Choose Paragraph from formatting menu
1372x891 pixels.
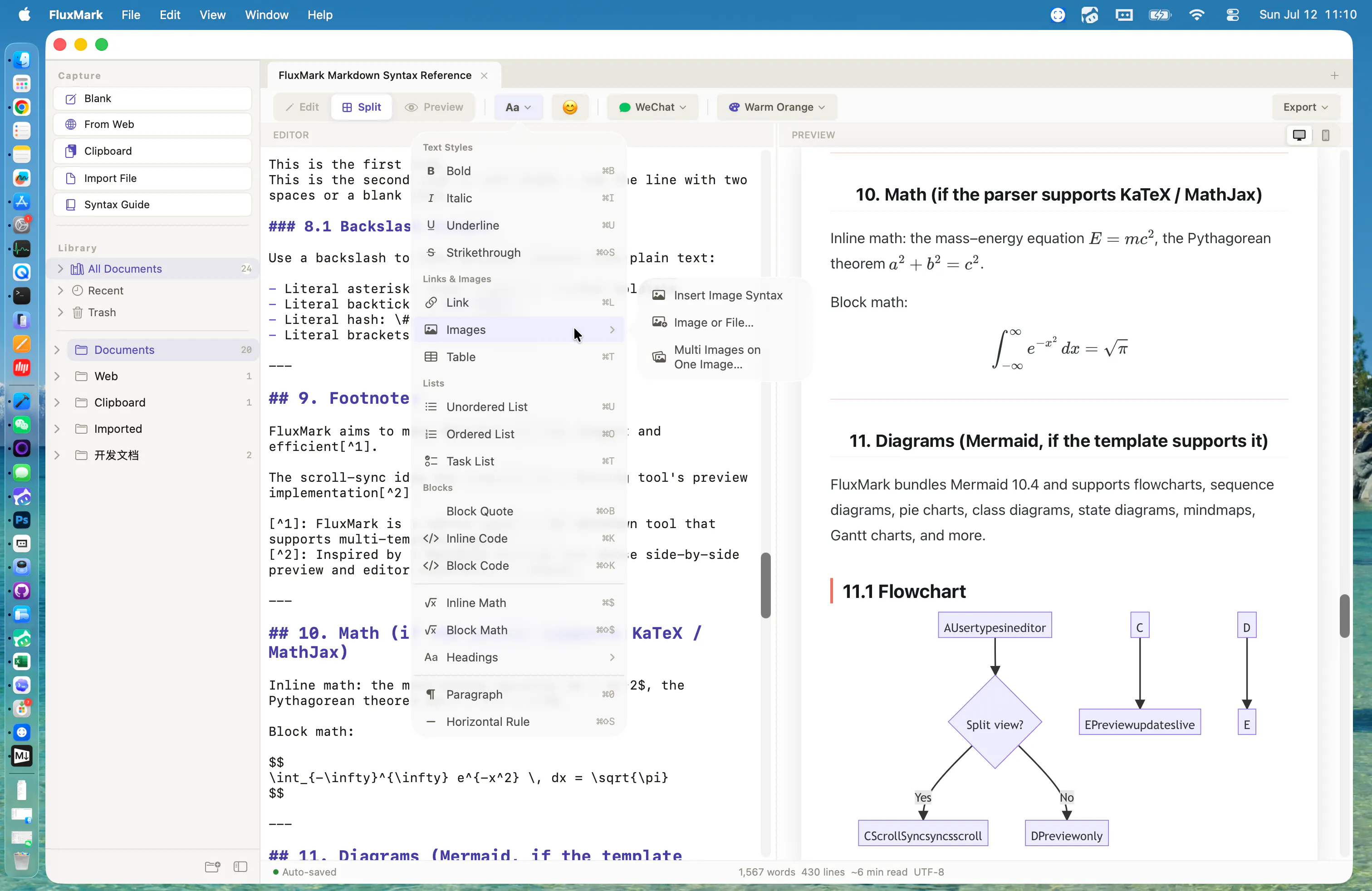pos(519,695)
